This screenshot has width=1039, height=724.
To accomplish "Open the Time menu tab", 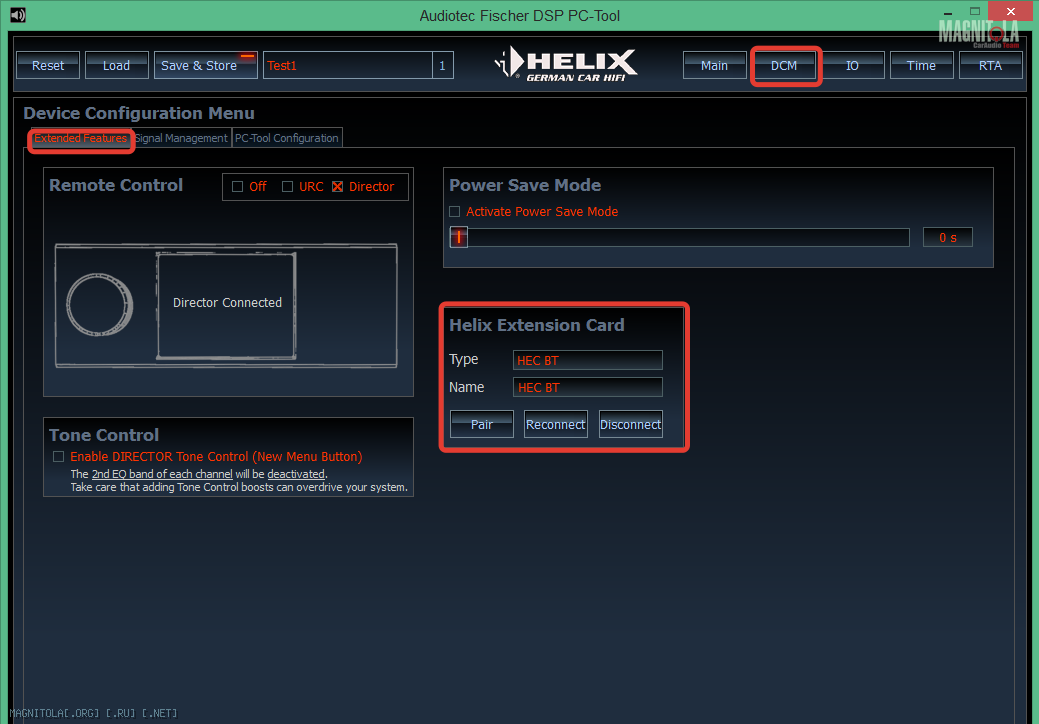I will pos(921,65).
